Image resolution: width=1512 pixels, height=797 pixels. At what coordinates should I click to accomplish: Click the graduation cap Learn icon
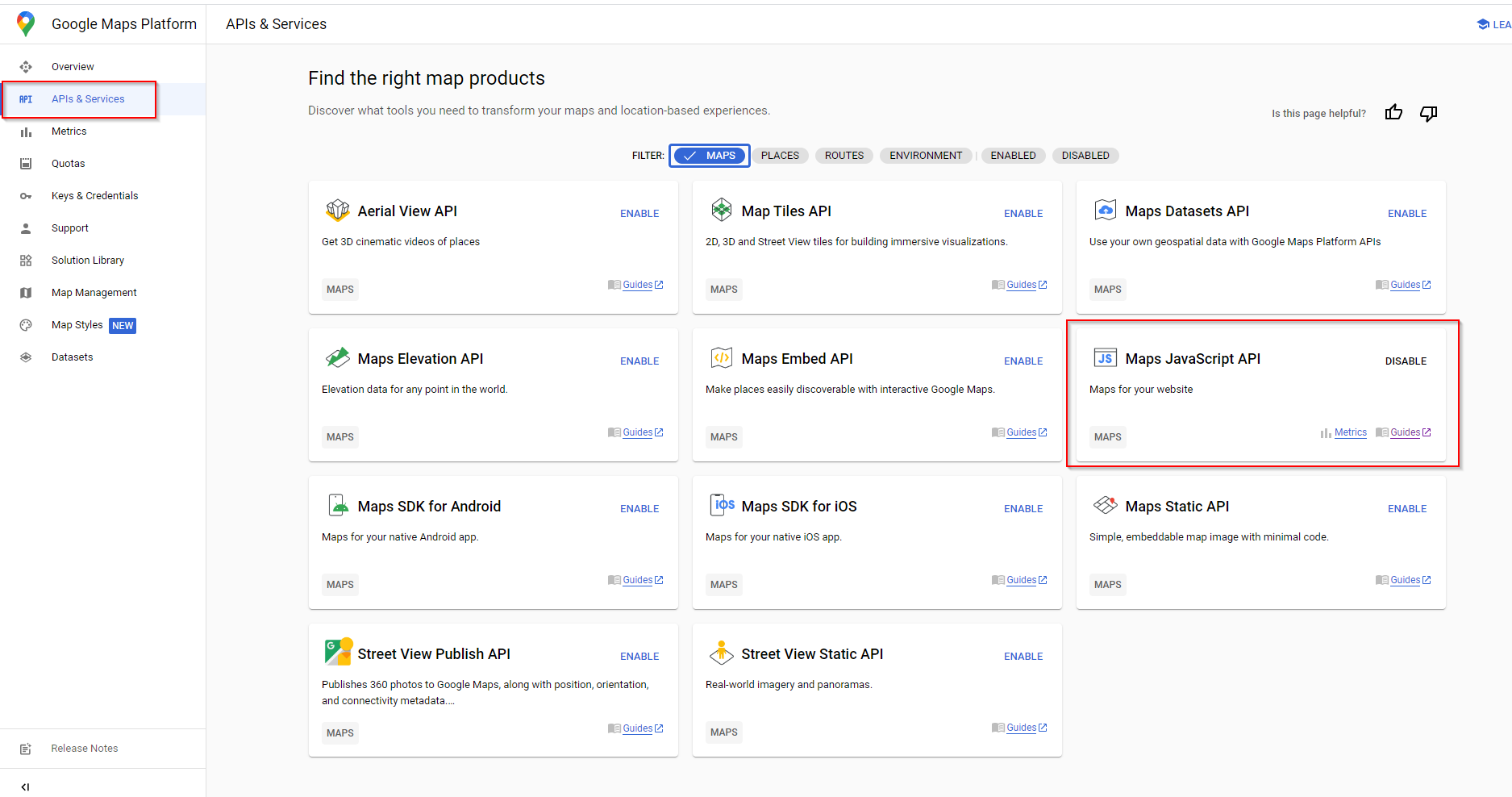coord(1483,24)
